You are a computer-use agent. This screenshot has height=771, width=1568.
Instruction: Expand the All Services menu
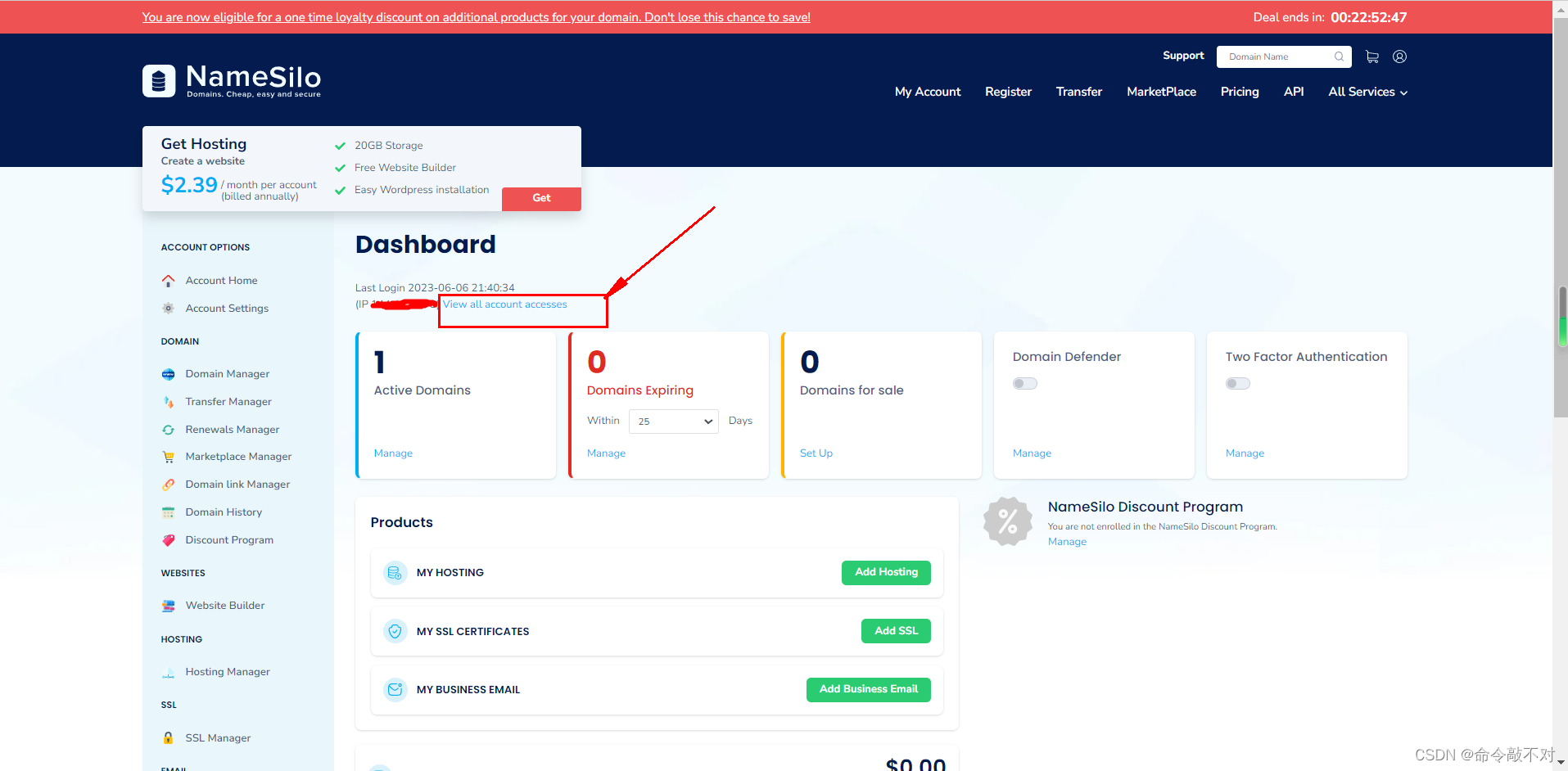pos(1367,92)
